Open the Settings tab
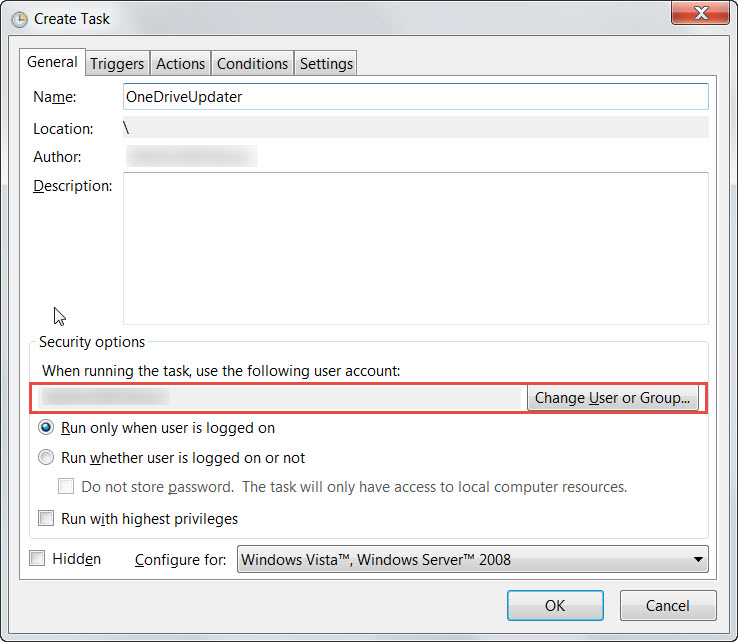 pyautogui.click(x=326, y=64)
